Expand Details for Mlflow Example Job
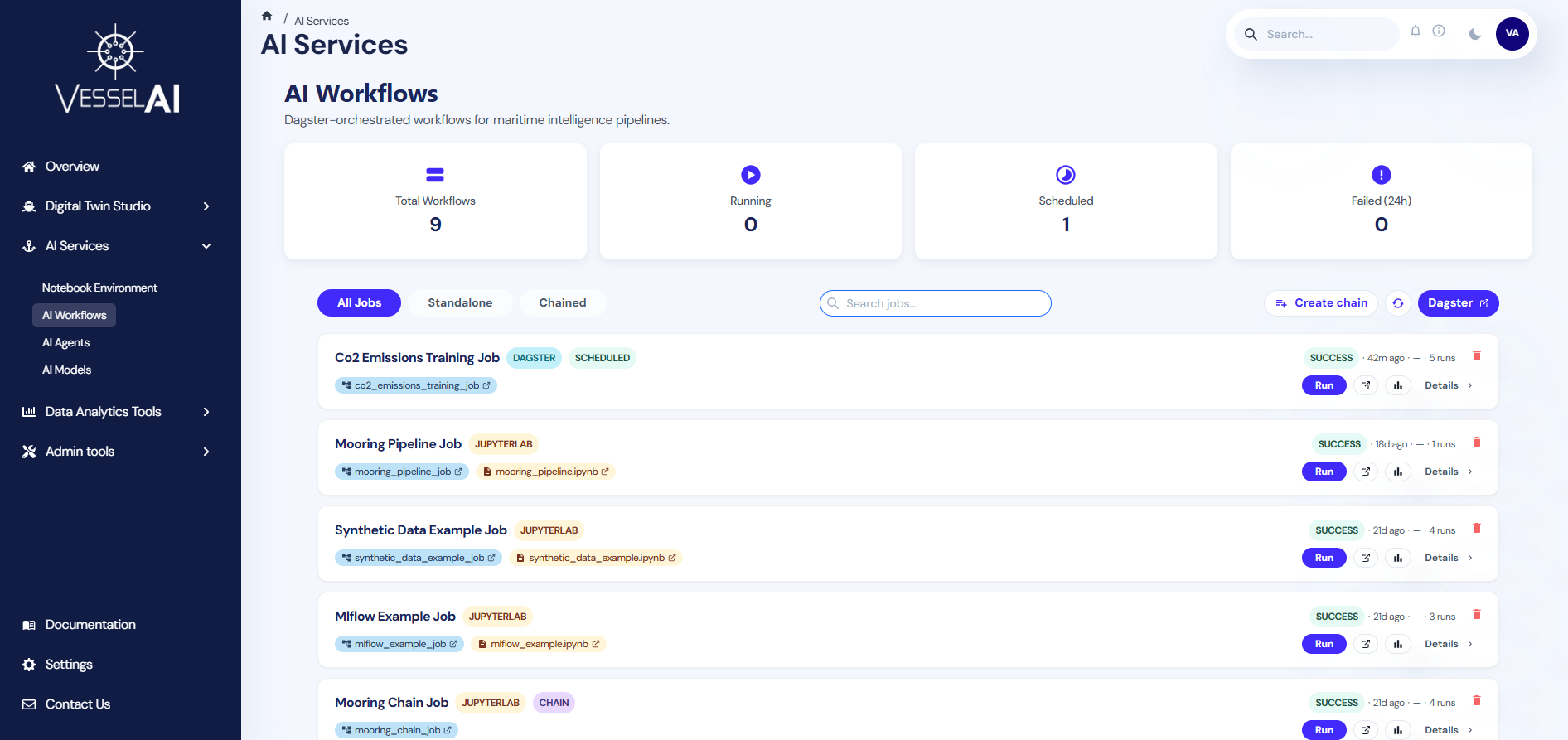 coord(1449,644)
